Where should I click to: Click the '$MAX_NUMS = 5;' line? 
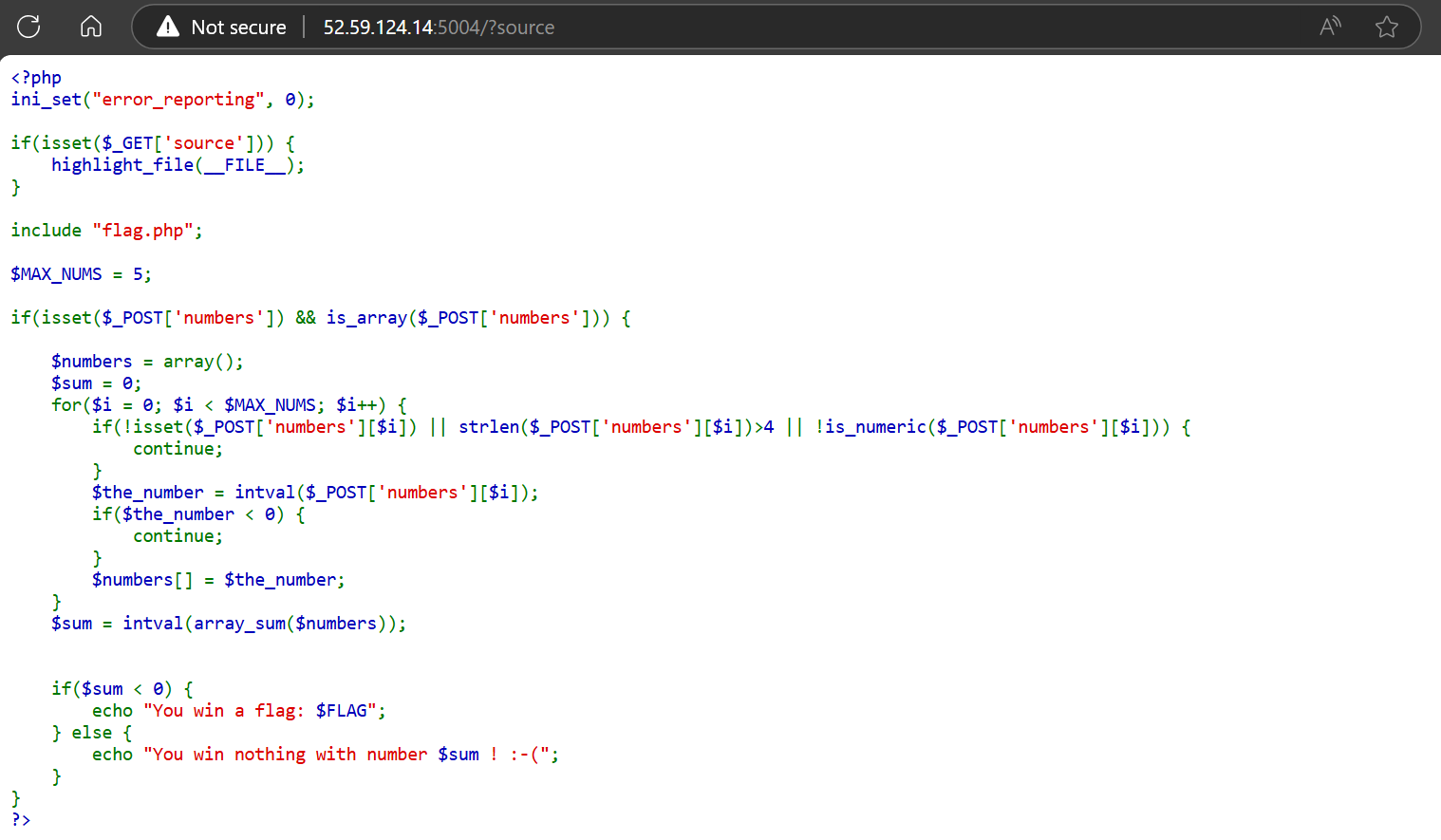81,274
